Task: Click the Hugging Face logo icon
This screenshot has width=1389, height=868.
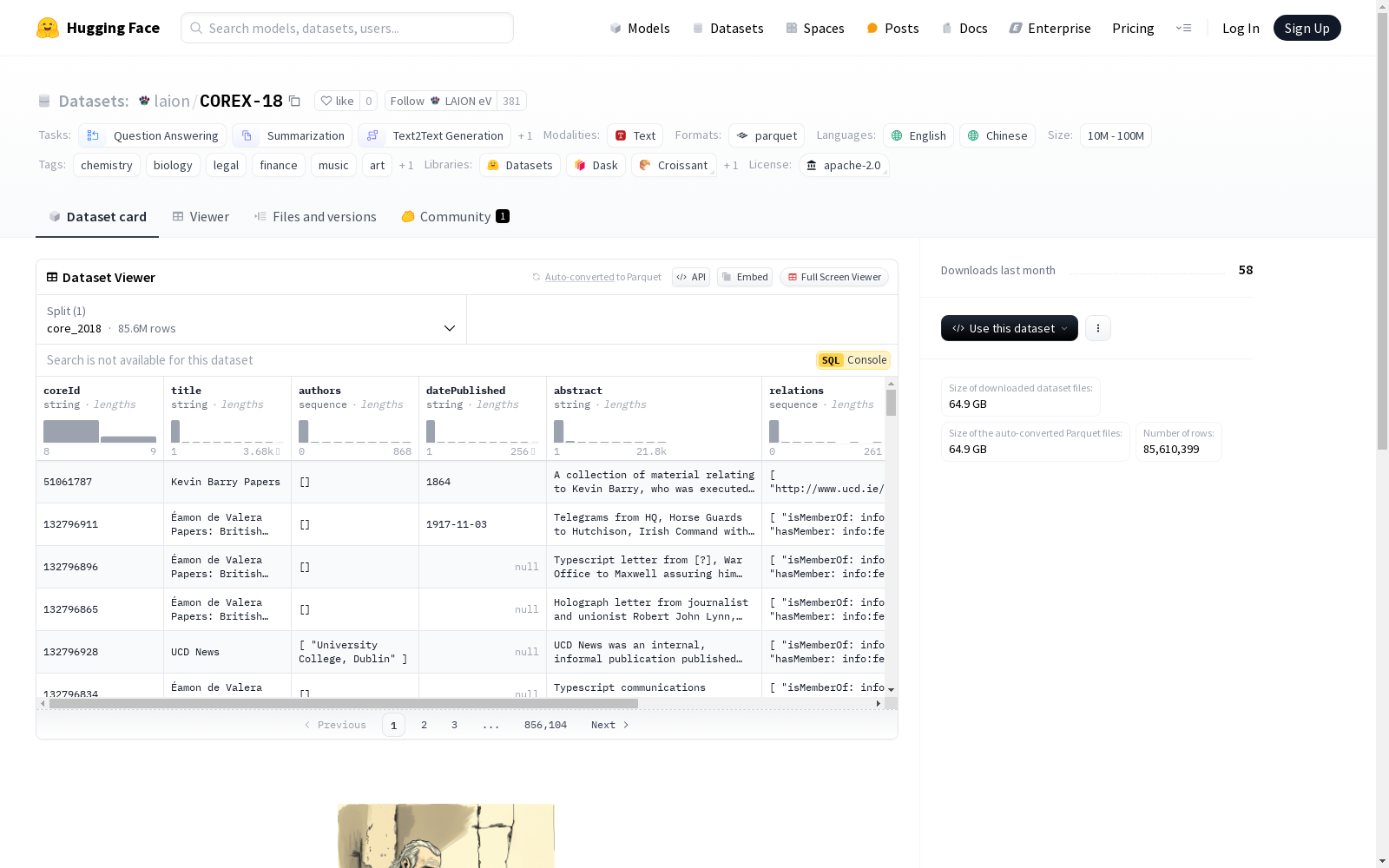Action: pos(48,28)
